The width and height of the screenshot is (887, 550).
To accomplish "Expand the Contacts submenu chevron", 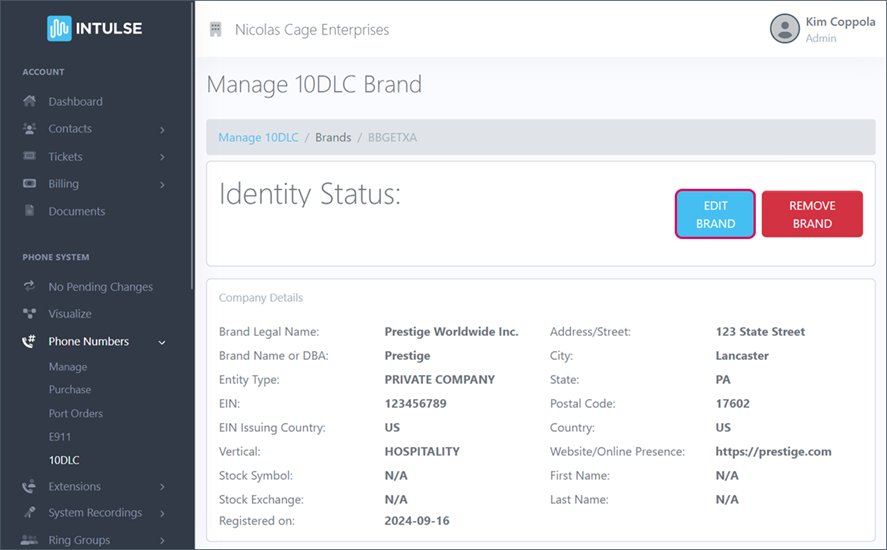I will tap(162, 130).
